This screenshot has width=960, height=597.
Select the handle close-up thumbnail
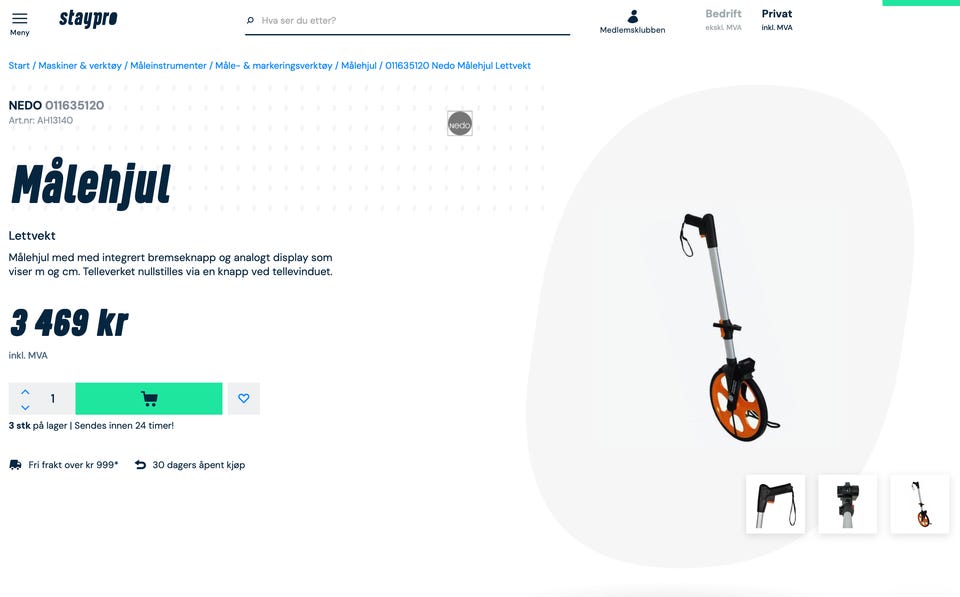[x=776, y=504]
